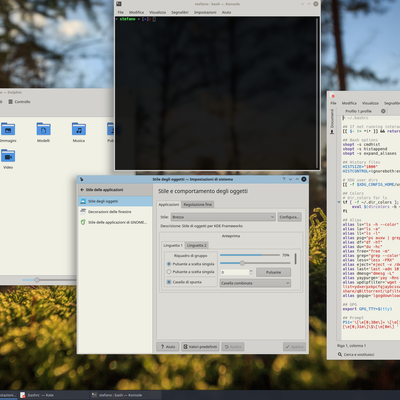Click the preview vertical scrollbar
The width and height of the screenshot is (400, 400).
click(295, 259)
